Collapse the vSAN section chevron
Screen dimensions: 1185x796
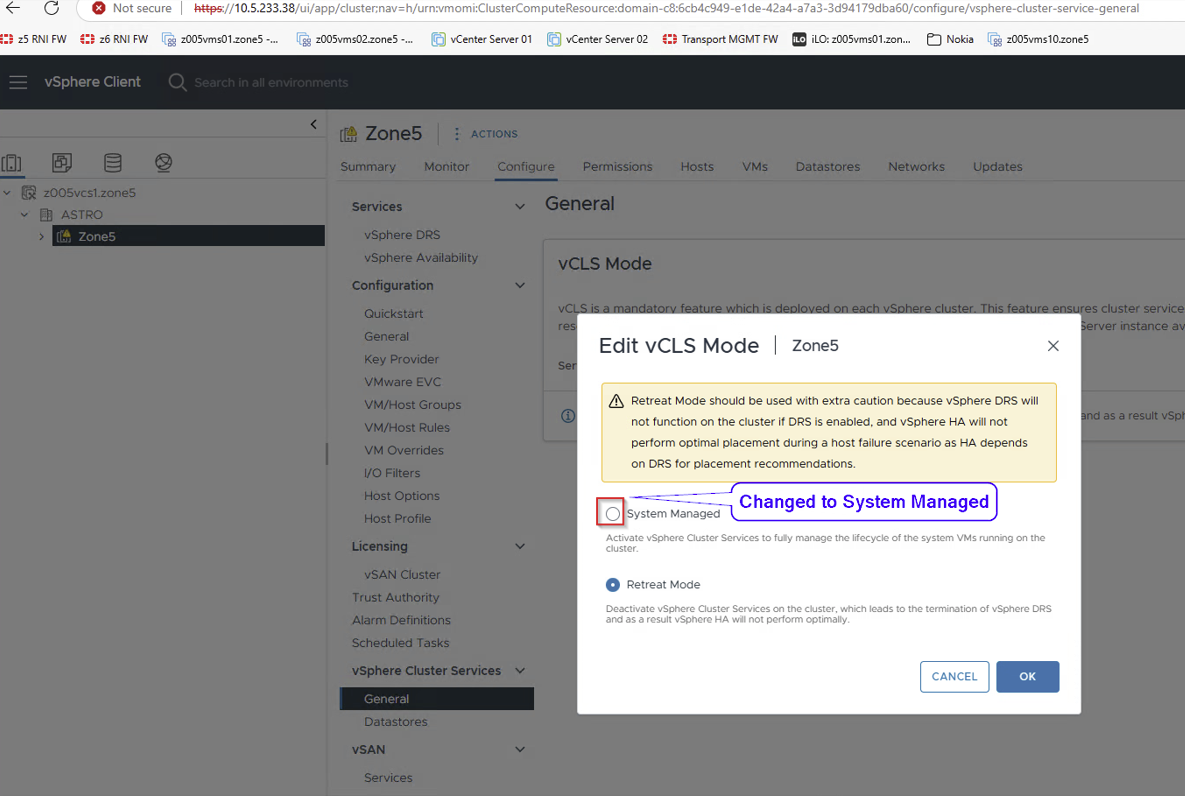tap(520, 749)
